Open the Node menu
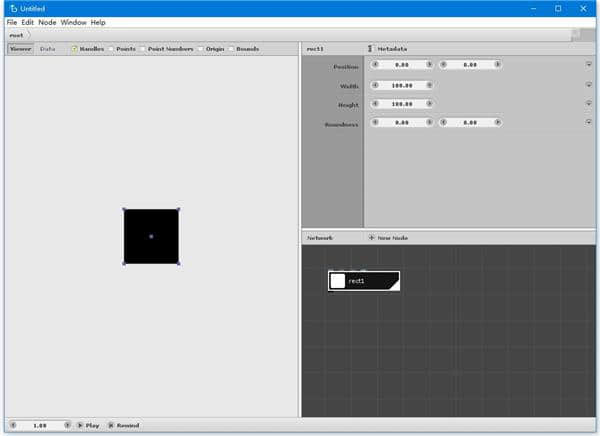The height and width of the screenshot is (436, 600). (x=47, y=22)
